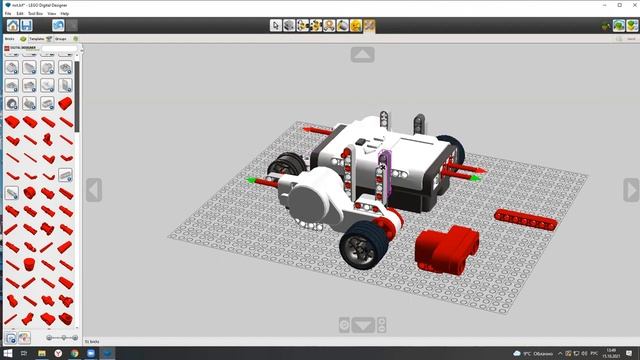640x360 pixels.
Task: Click the Home icon in the toolbar
Action: pyautogui.click(x=13, y=25)
